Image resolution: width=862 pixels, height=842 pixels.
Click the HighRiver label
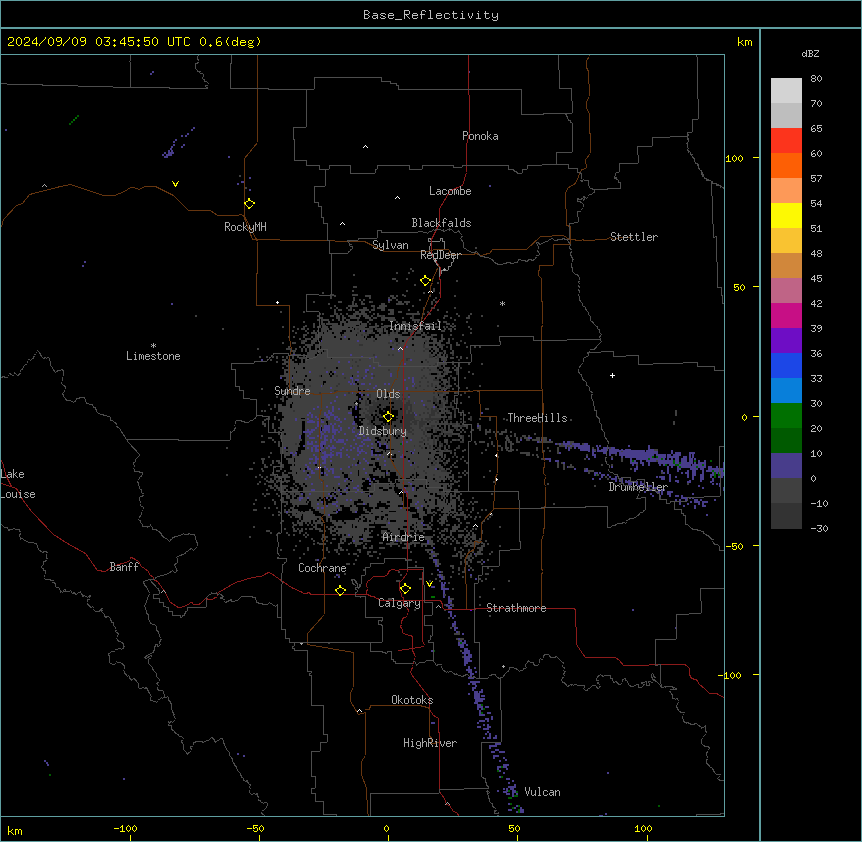430,743
